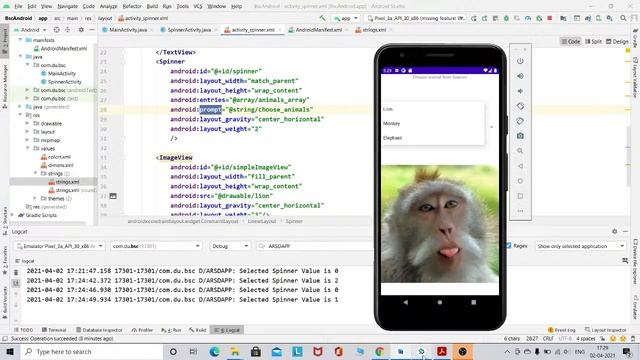Screen dimensions: 640x360
Task: Click the green Debug app bug icon
Action: click(506, 18)
